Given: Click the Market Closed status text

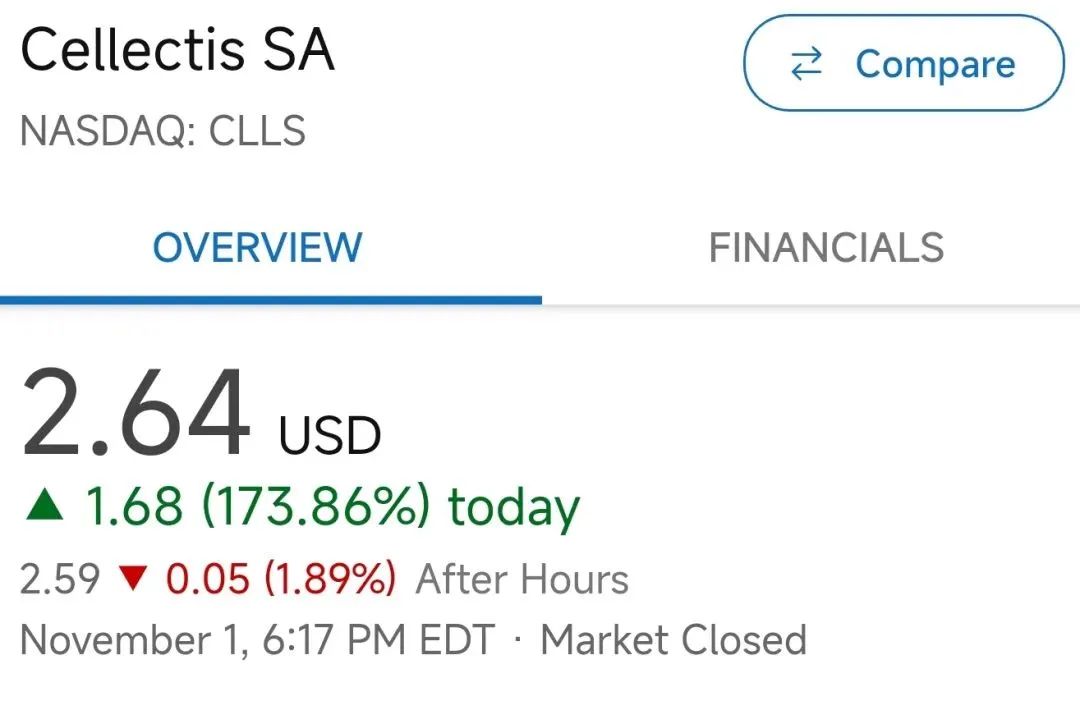Looking at the screenshot, I should (673, 640).
